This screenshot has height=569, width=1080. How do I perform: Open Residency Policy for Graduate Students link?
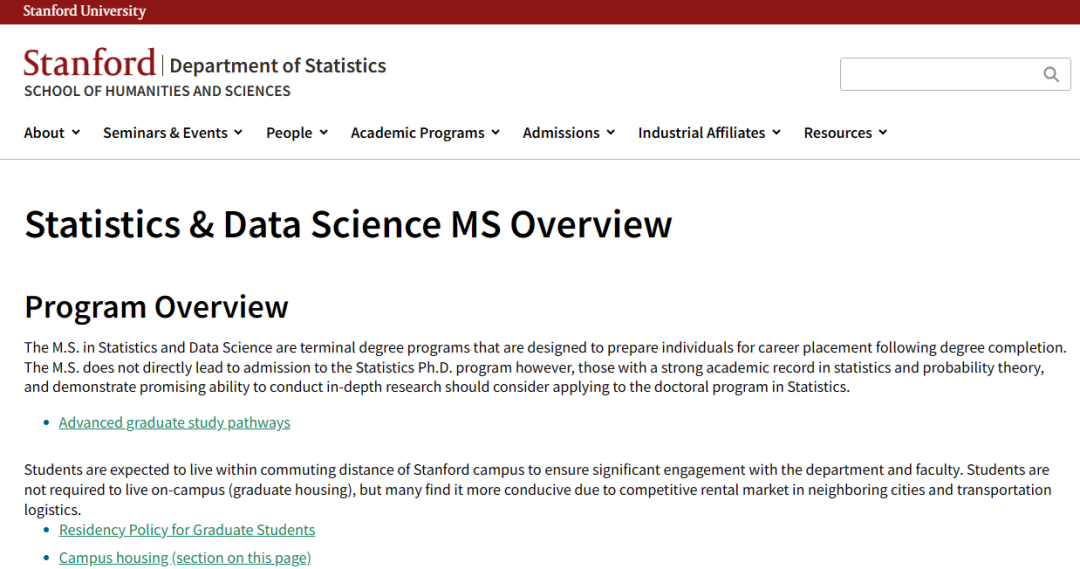click(187, 530)
